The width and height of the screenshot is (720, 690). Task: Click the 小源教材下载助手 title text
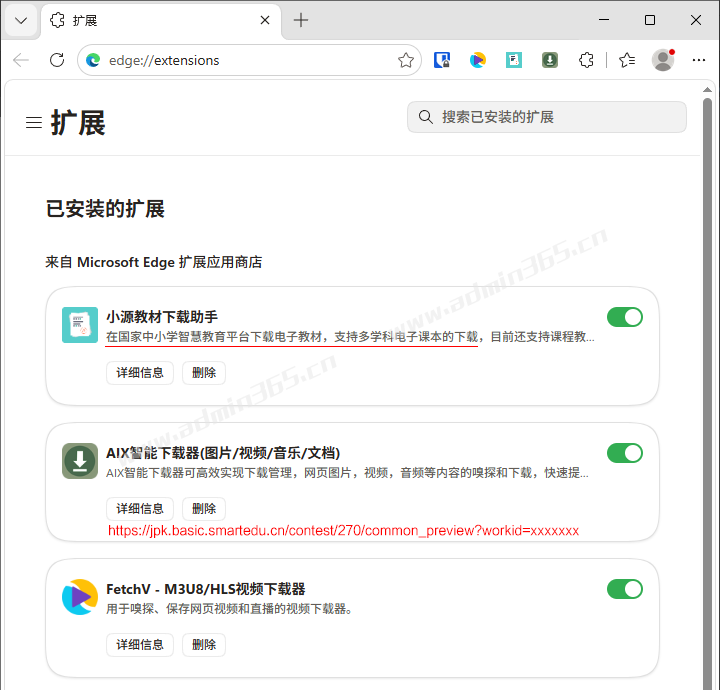(162, 317)
